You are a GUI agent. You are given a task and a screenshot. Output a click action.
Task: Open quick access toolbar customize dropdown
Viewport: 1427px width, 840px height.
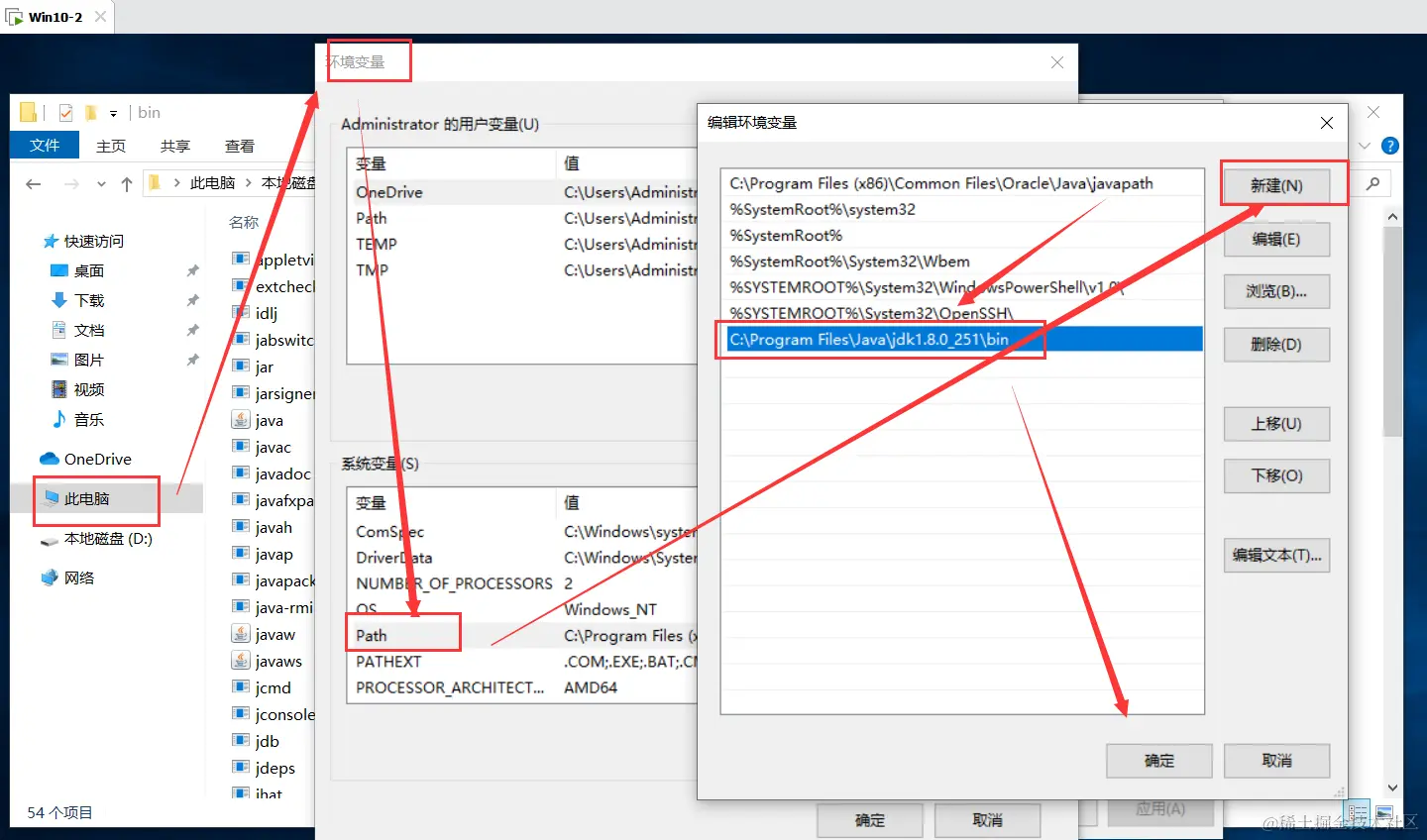113,113
